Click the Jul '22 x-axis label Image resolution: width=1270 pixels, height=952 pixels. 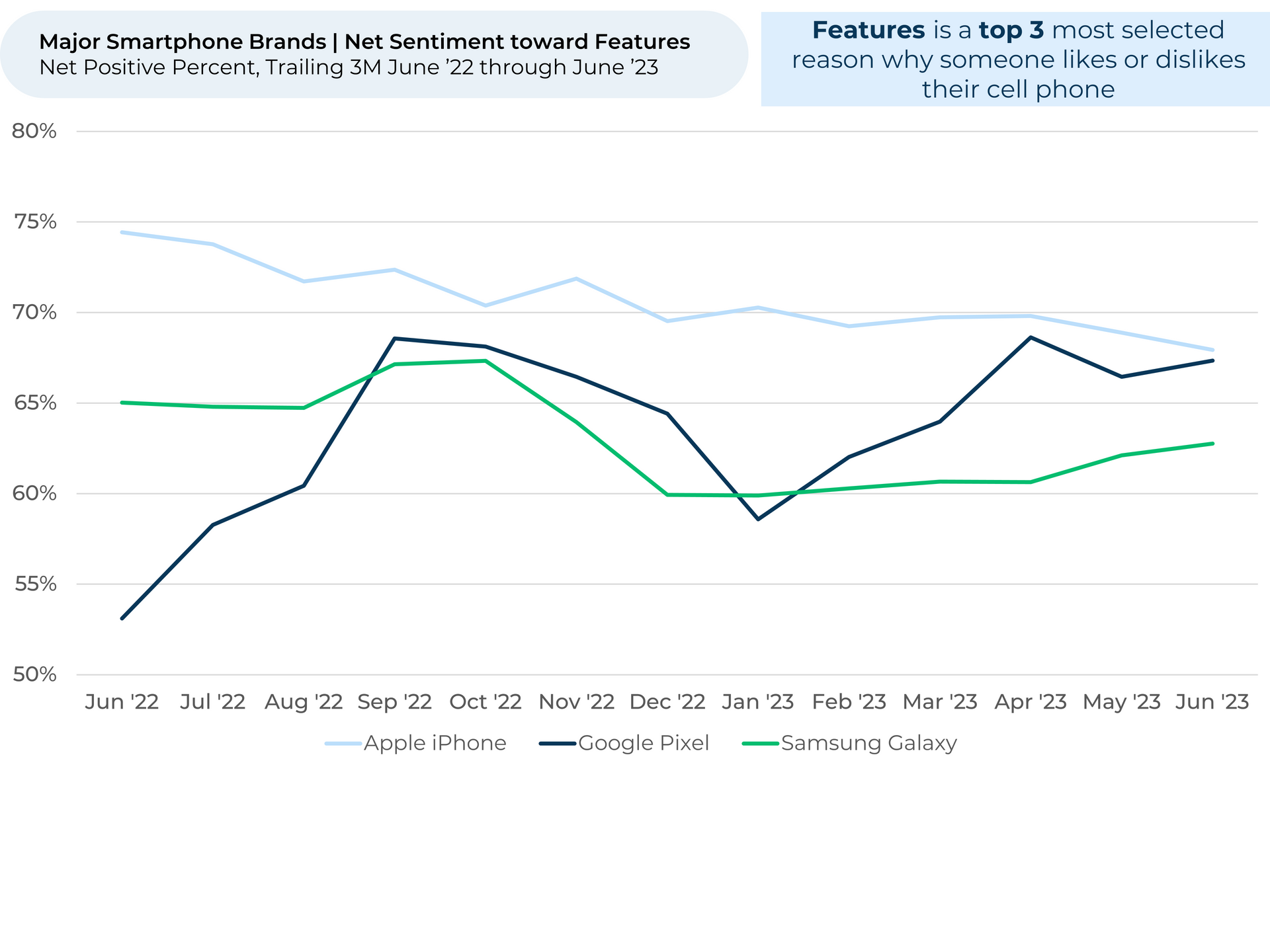pyautogui.click(x=213, y=701)
